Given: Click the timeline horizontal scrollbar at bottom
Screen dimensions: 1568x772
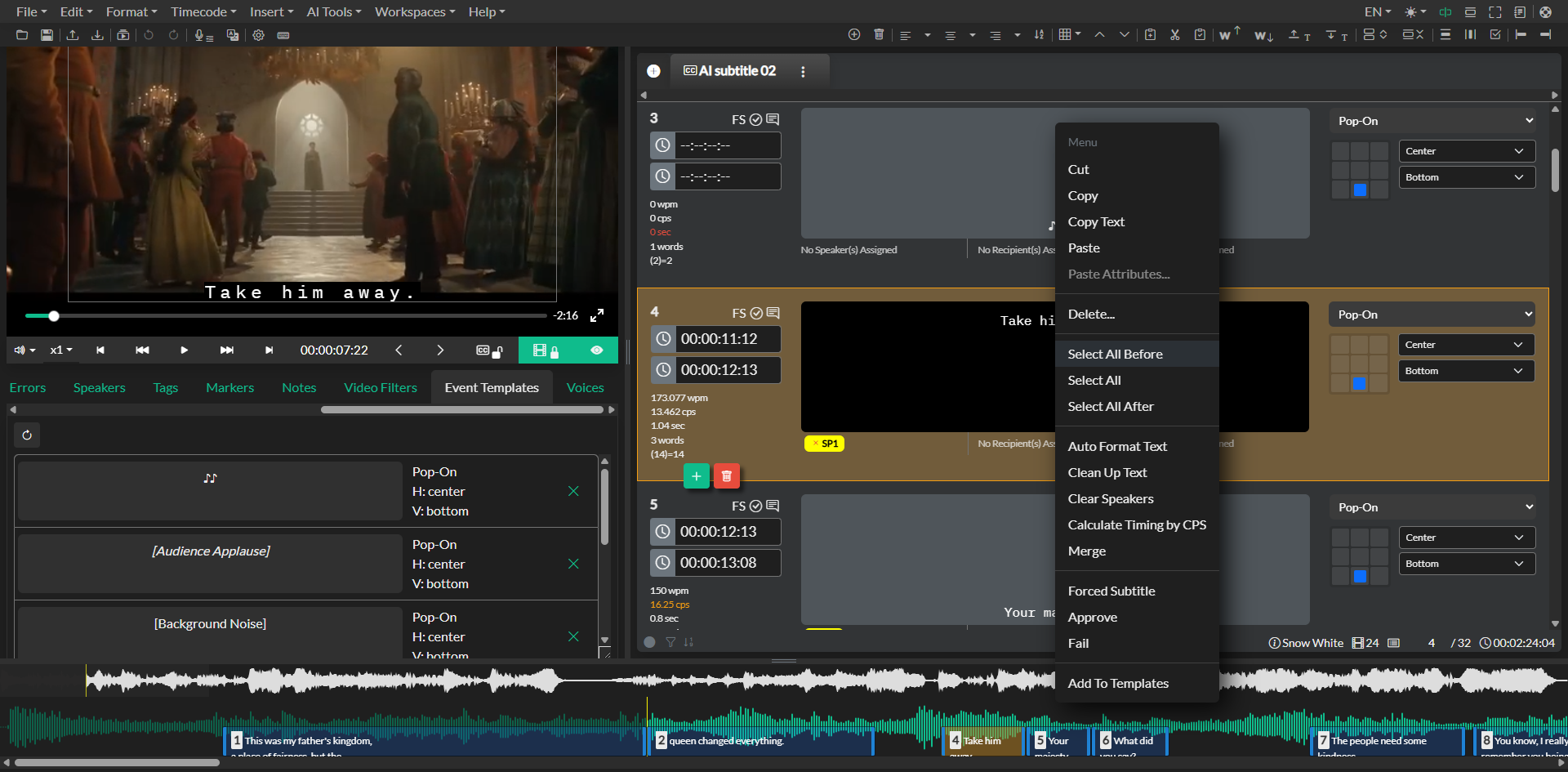Looking at the screenshot, I should coord(118,763).
